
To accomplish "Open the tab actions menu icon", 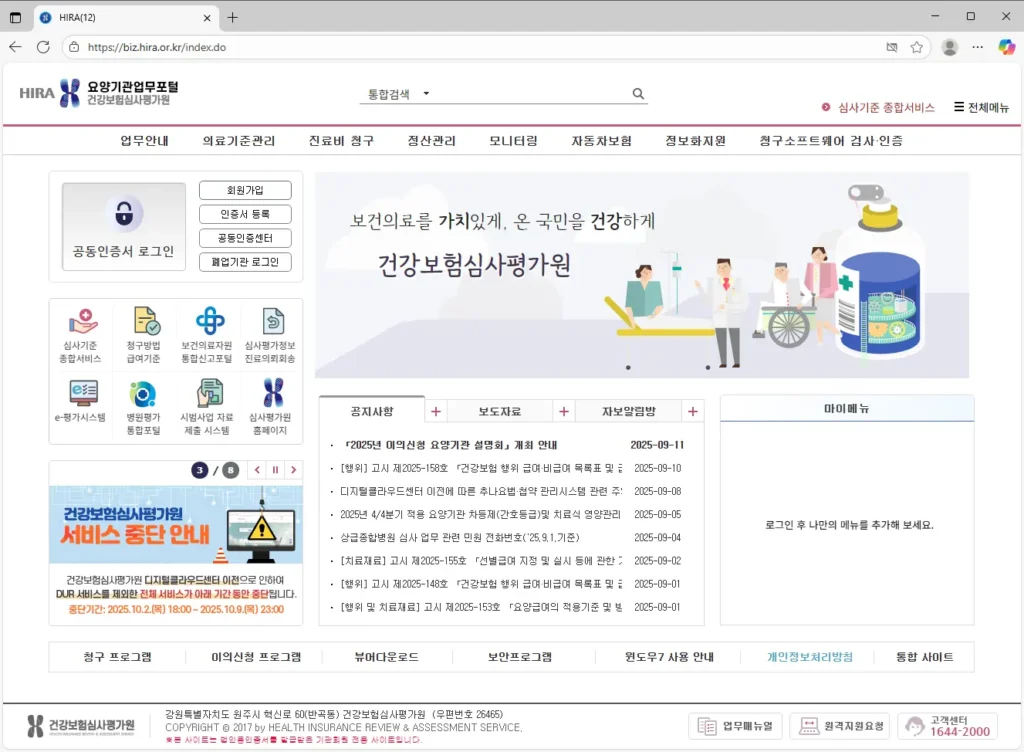I will pos(16,18).
